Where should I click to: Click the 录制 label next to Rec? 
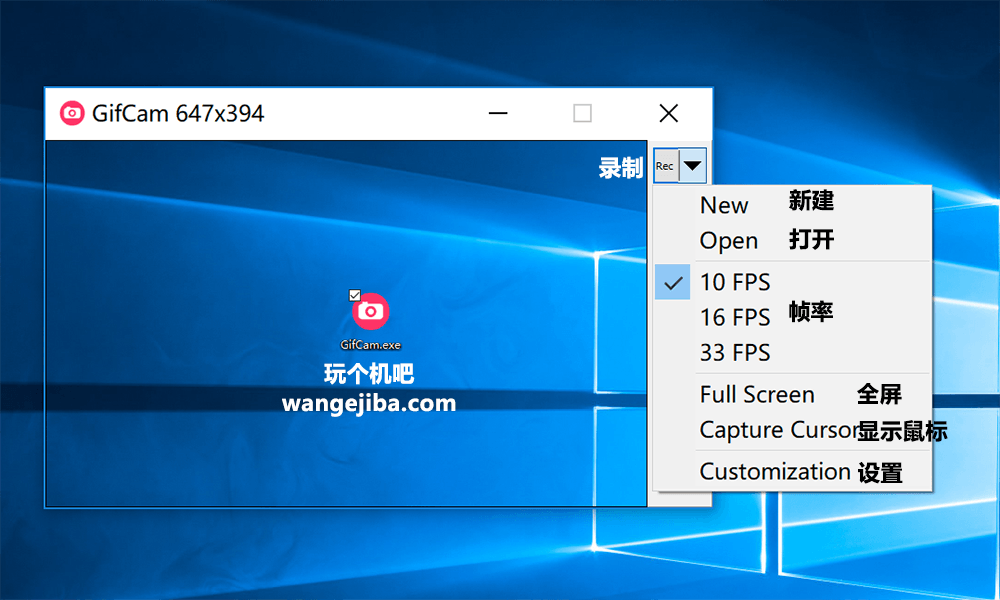coord(620,168)
